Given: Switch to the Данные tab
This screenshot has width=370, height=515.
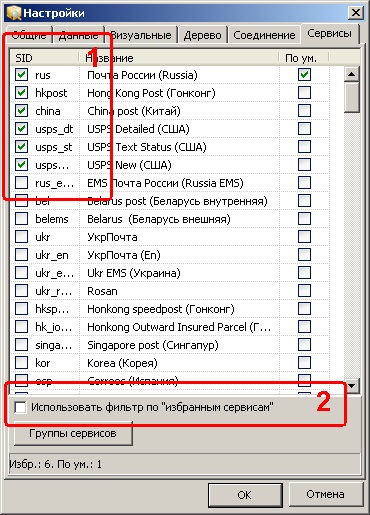Looking at the screenshot, I should [79, 35].
